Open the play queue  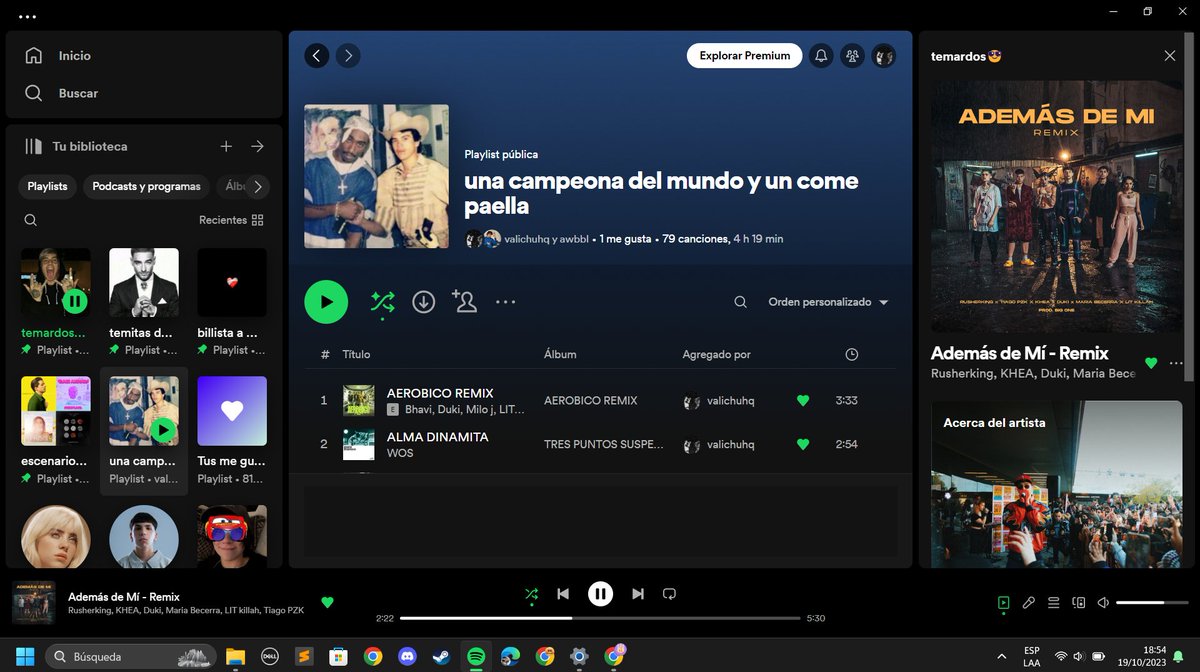1053,603
